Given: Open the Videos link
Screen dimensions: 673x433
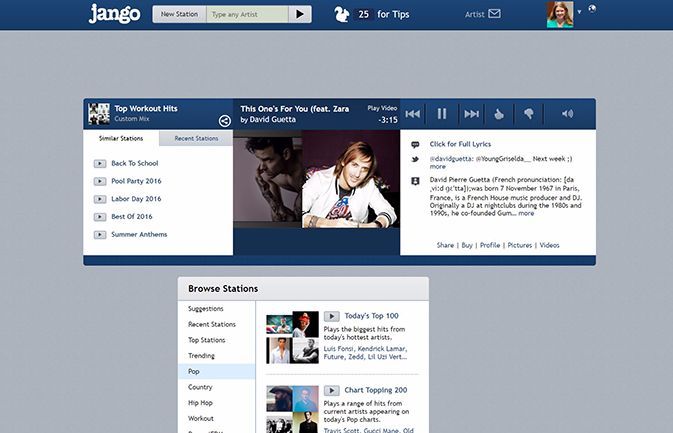Looking at the screenshot, I should coord(549,245).
